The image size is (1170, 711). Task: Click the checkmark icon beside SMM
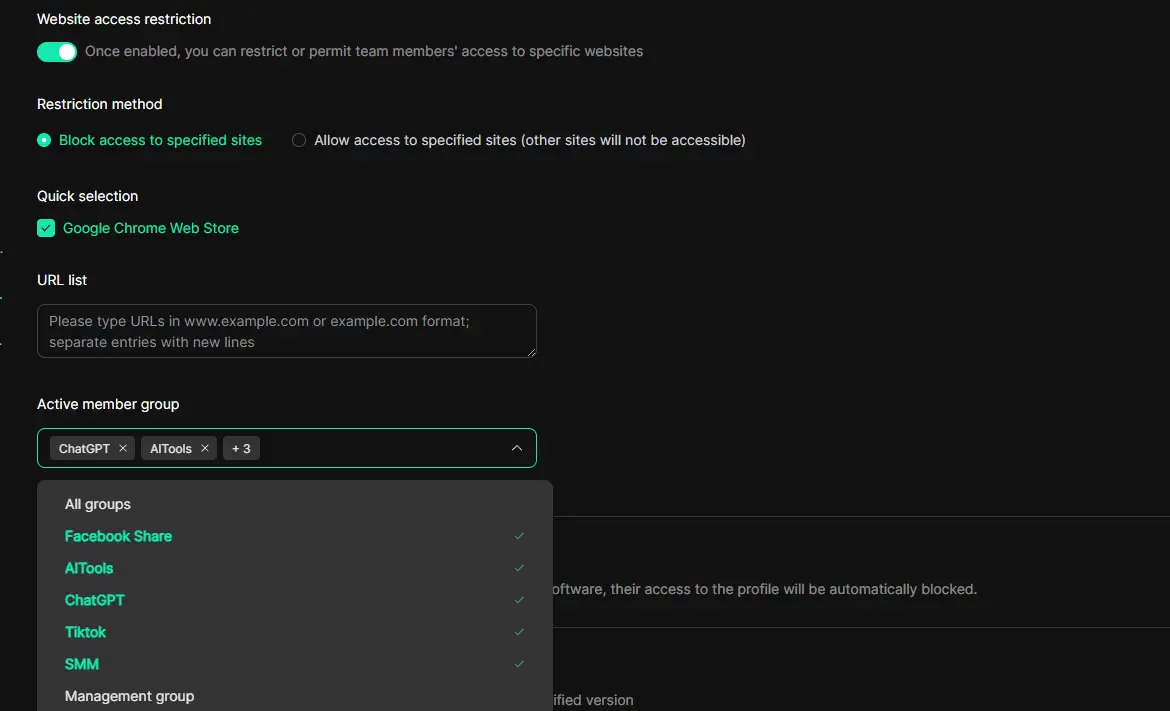(519, 664)
